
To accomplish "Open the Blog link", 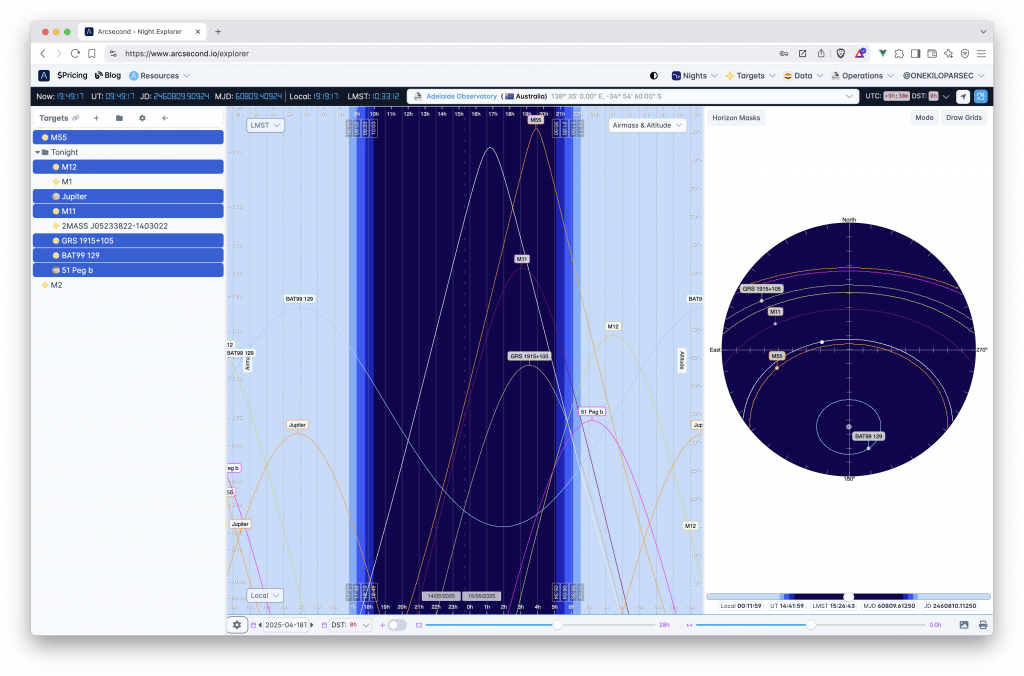I will (108, 76).
